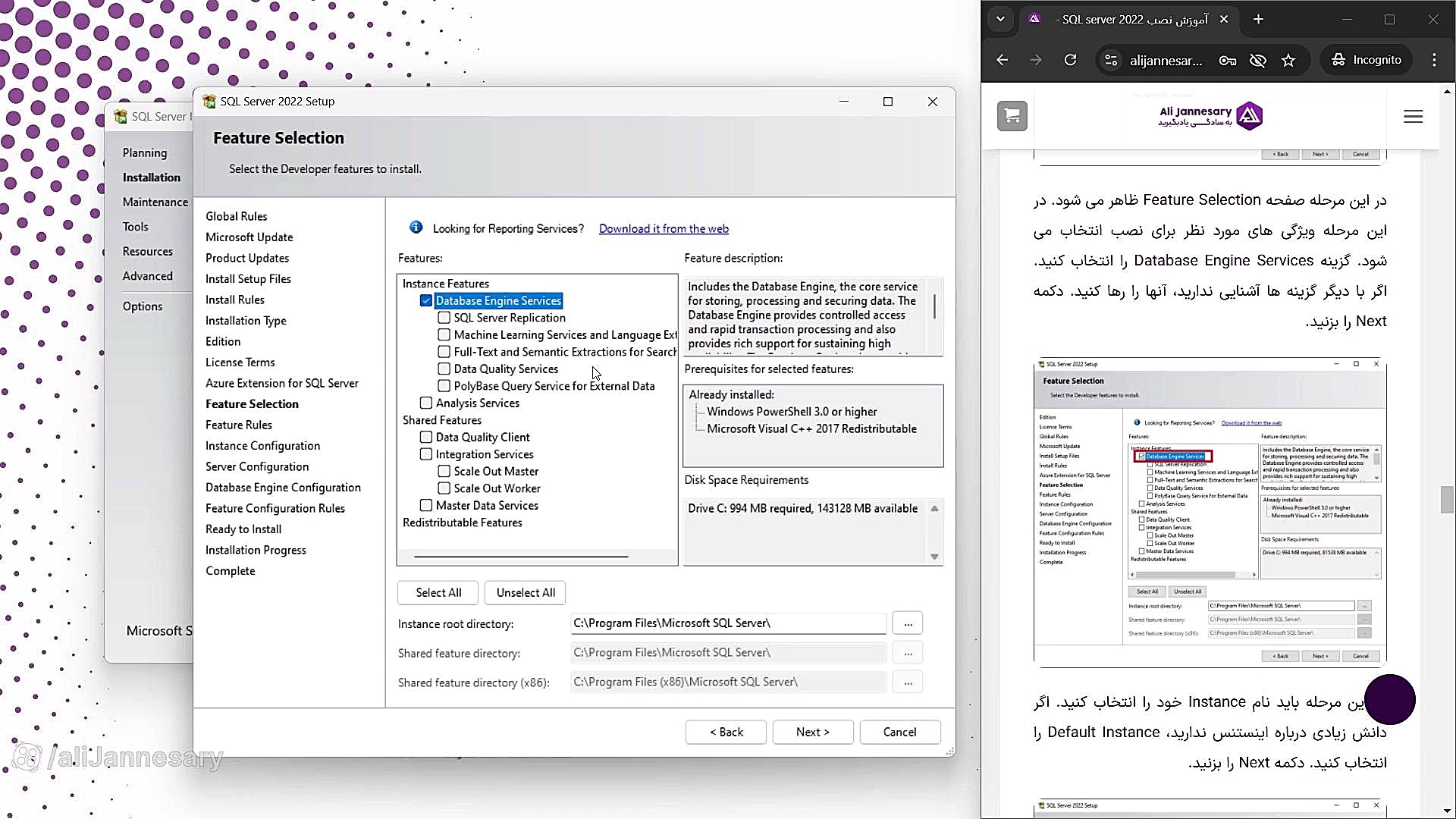
Task: Click the Incognito indicator button
Action: point(1367,60)
